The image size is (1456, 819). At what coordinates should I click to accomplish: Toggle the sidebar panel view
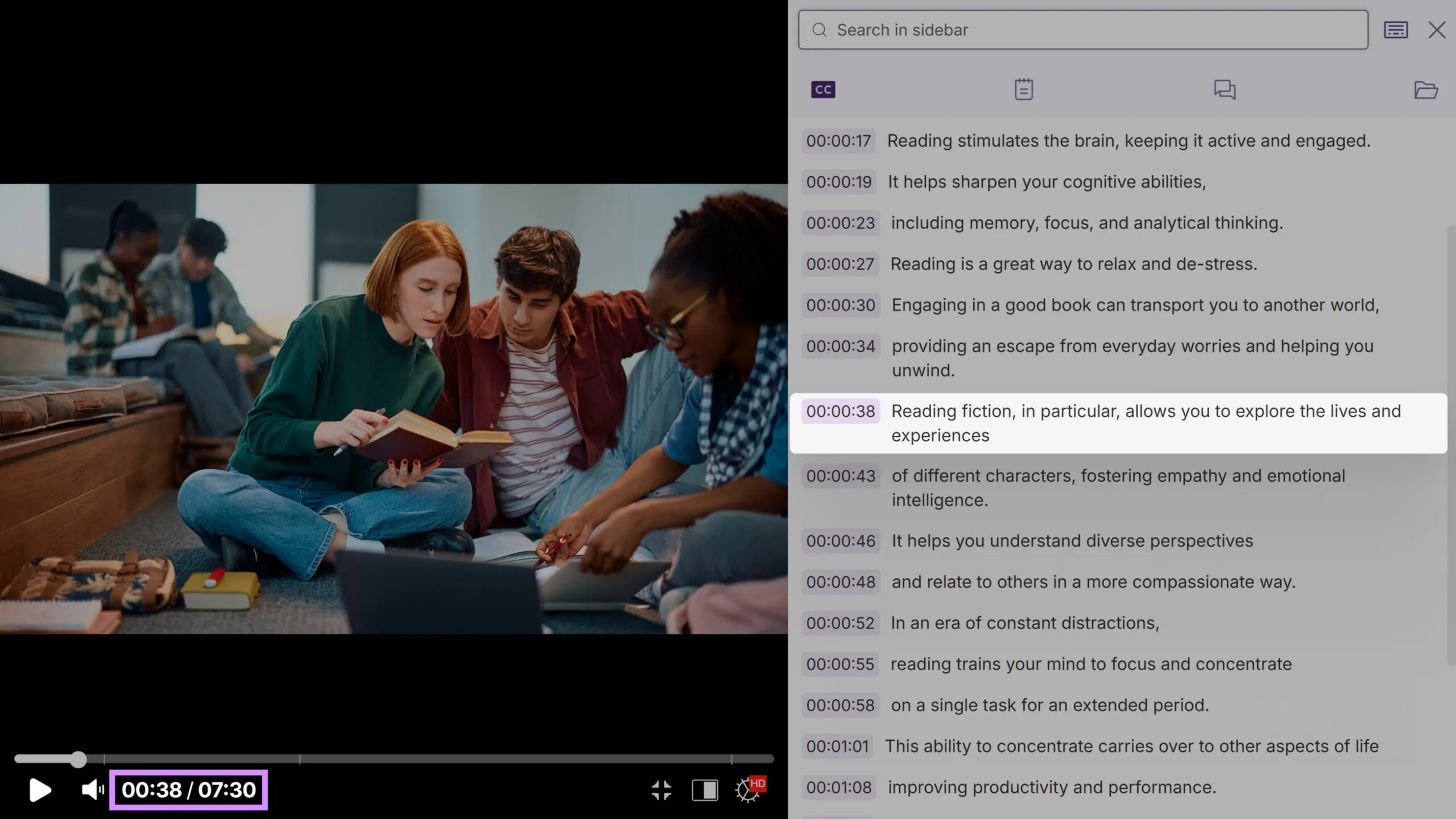click(x=705, y=790)
